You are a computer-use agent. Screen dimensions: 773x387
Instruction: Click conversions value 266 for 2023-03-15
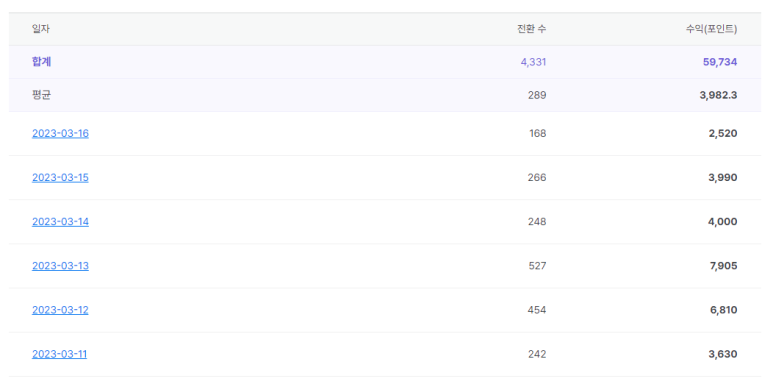click(537, 177)
